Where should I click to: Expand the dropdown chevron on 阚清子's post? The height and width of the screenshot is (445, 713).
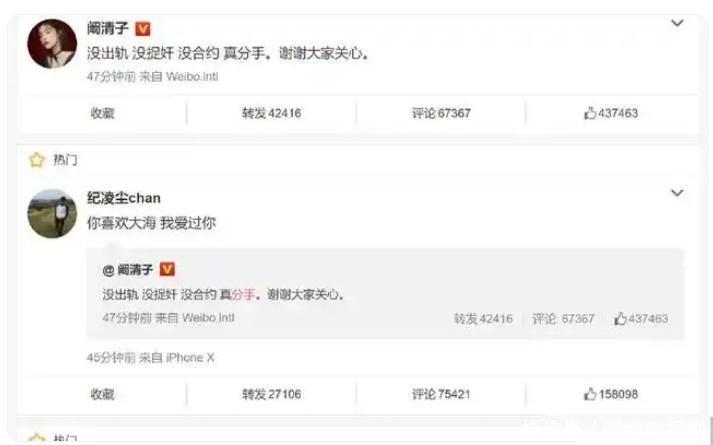point(677,23)
